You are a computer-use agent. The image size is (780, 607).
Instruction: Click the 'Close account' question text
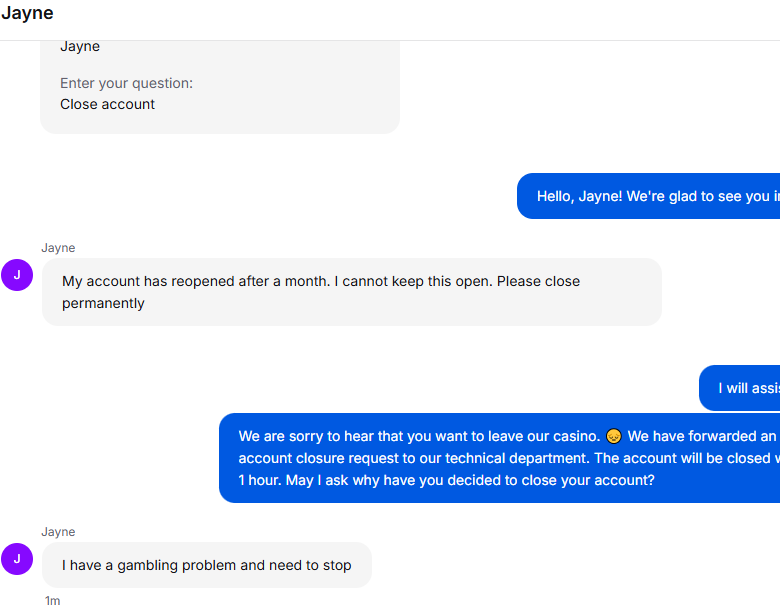coord(107,104)
